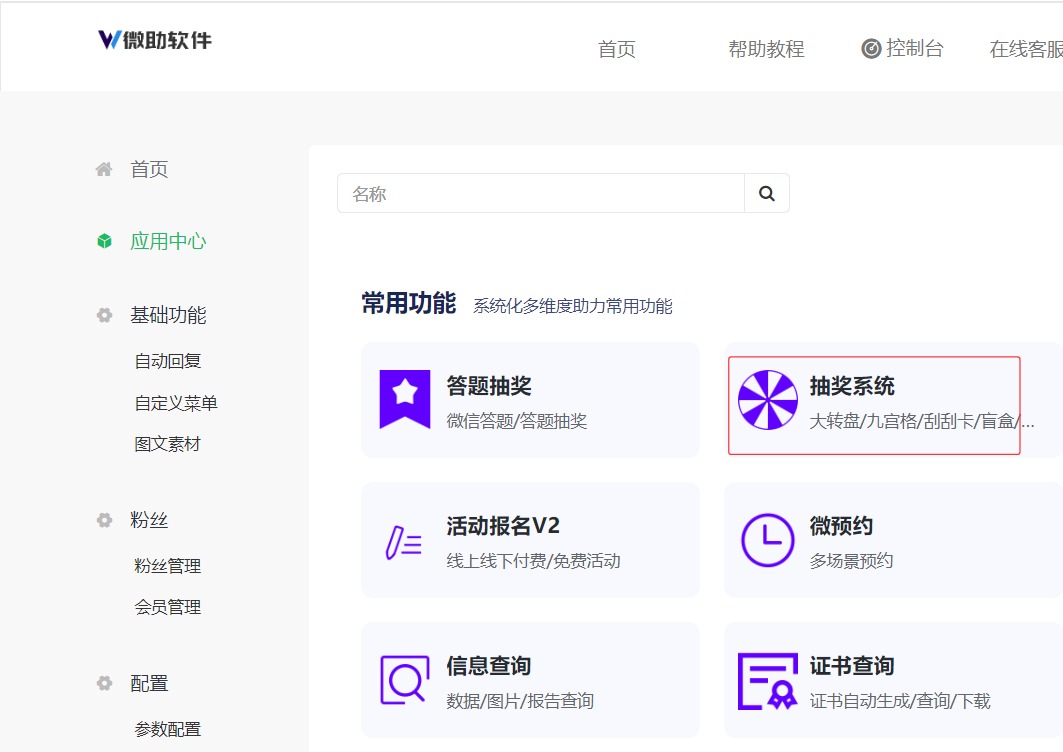Image resolution: width=1063 pixels, height=752 pixels.
Task: Open the 微预约 app title
Action: (x=841, y=526)
